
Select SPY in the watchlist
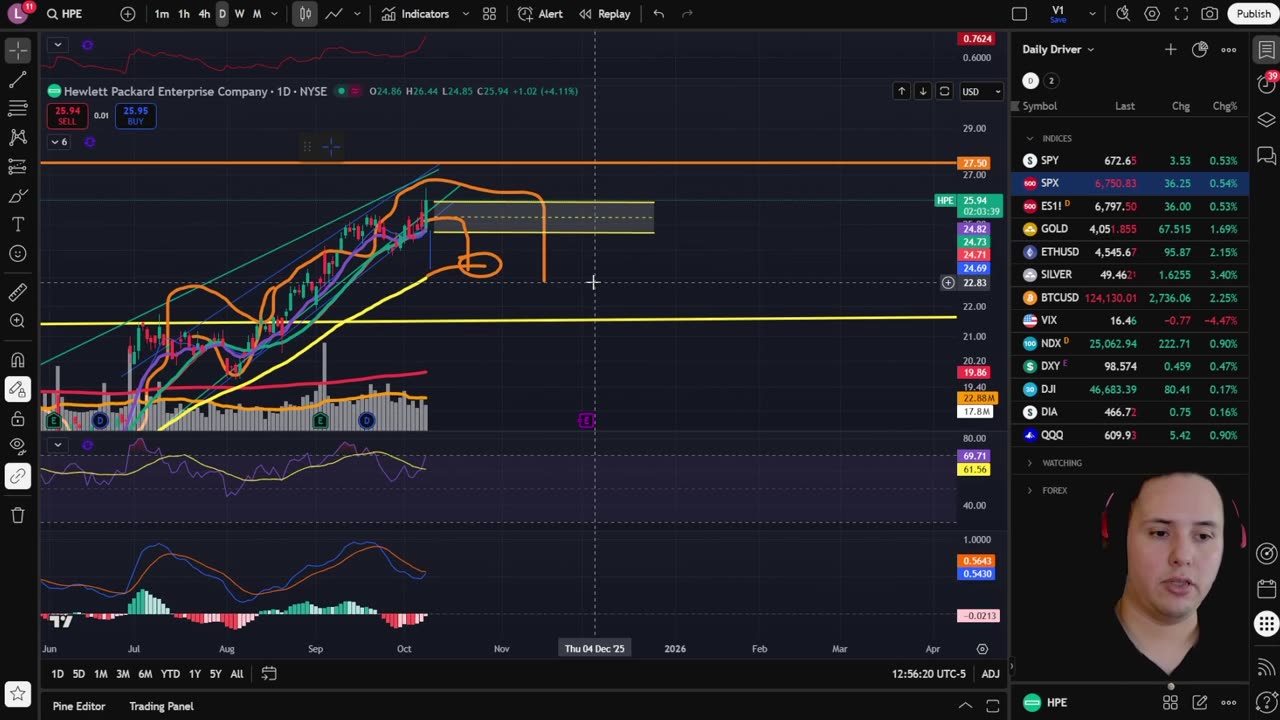pos(1130,160)
